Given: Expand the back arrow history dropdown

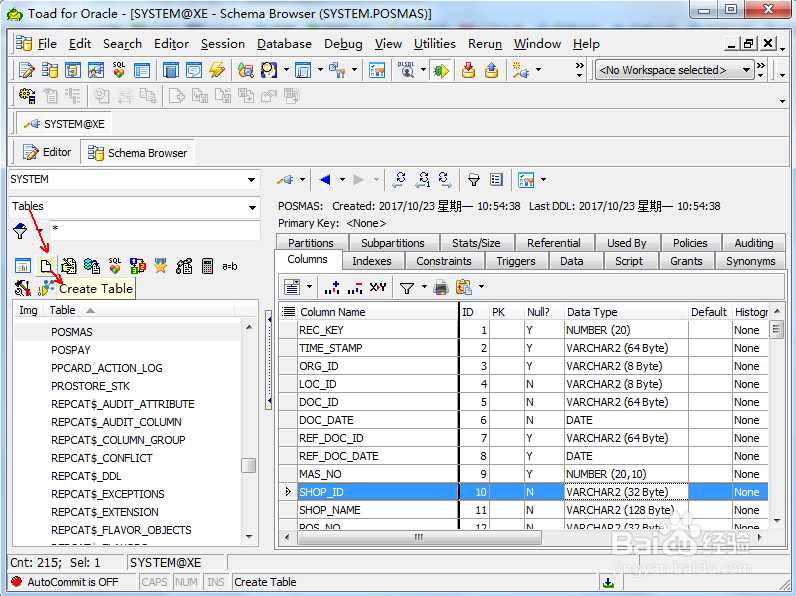Looking at the screenshot, I should (342, 179).
